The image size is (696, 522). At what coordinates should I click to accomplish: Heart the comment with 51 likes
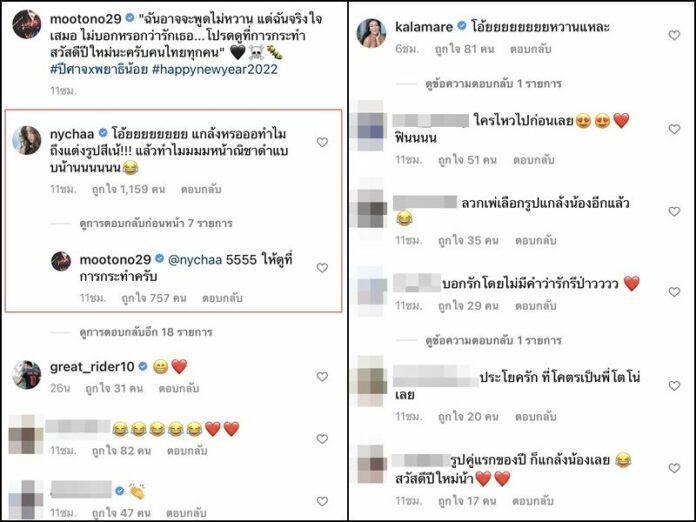click(674, 129)
